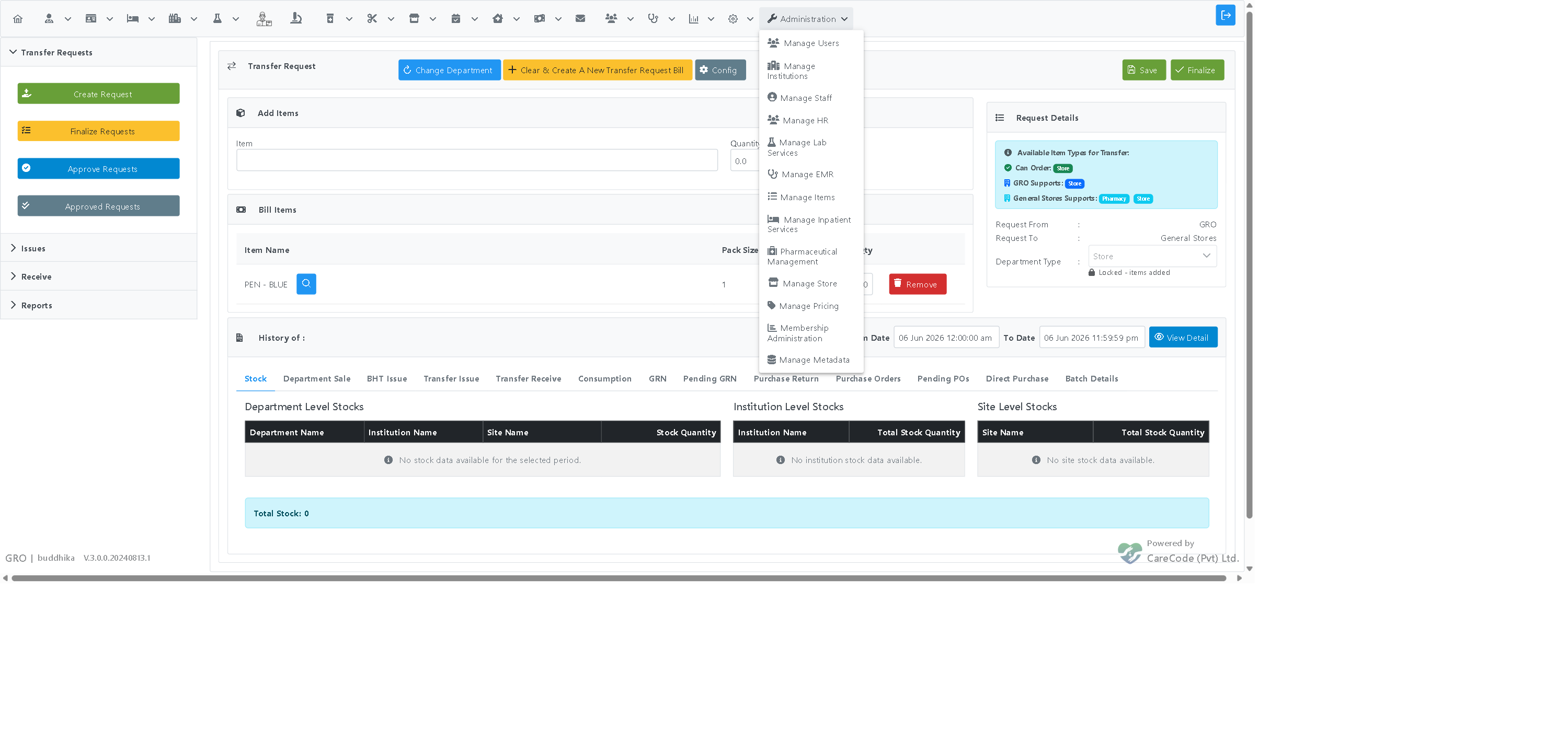This screenshot has height=729, width=1568.
Task: Open Manage Store menu entry
Action: (x=811, y=284)
